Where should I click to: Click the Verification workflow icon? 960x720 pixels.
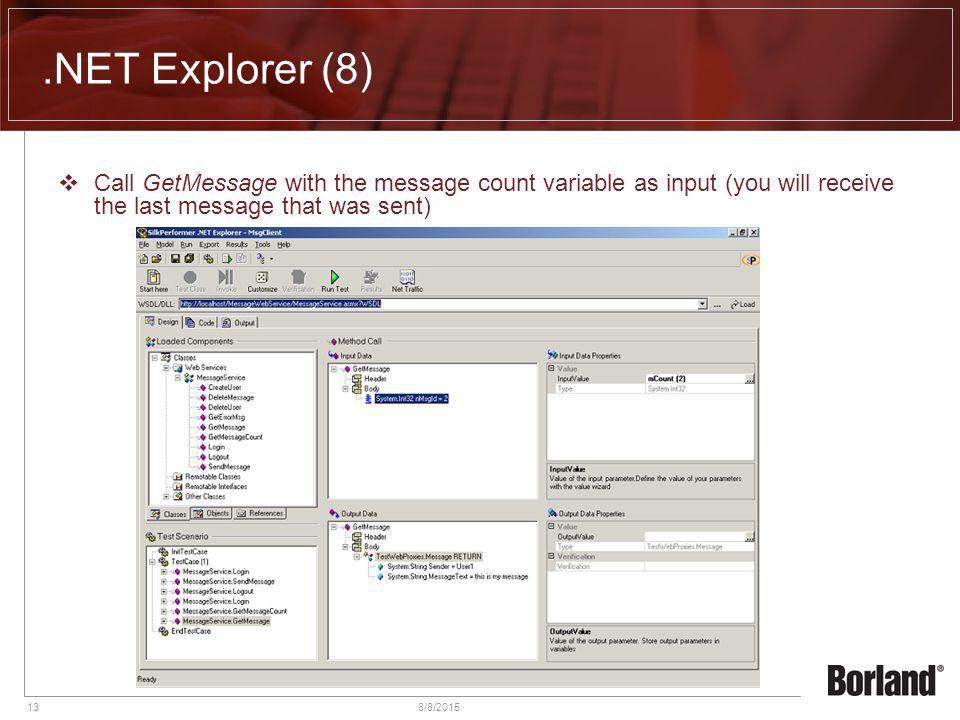298,277
